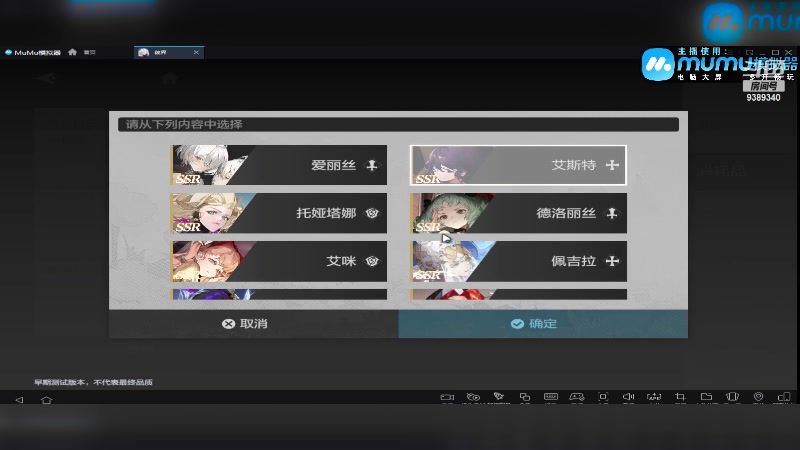Click the screenshot crop tool
This screenshot has height=450, width=800.
point(680,396)
